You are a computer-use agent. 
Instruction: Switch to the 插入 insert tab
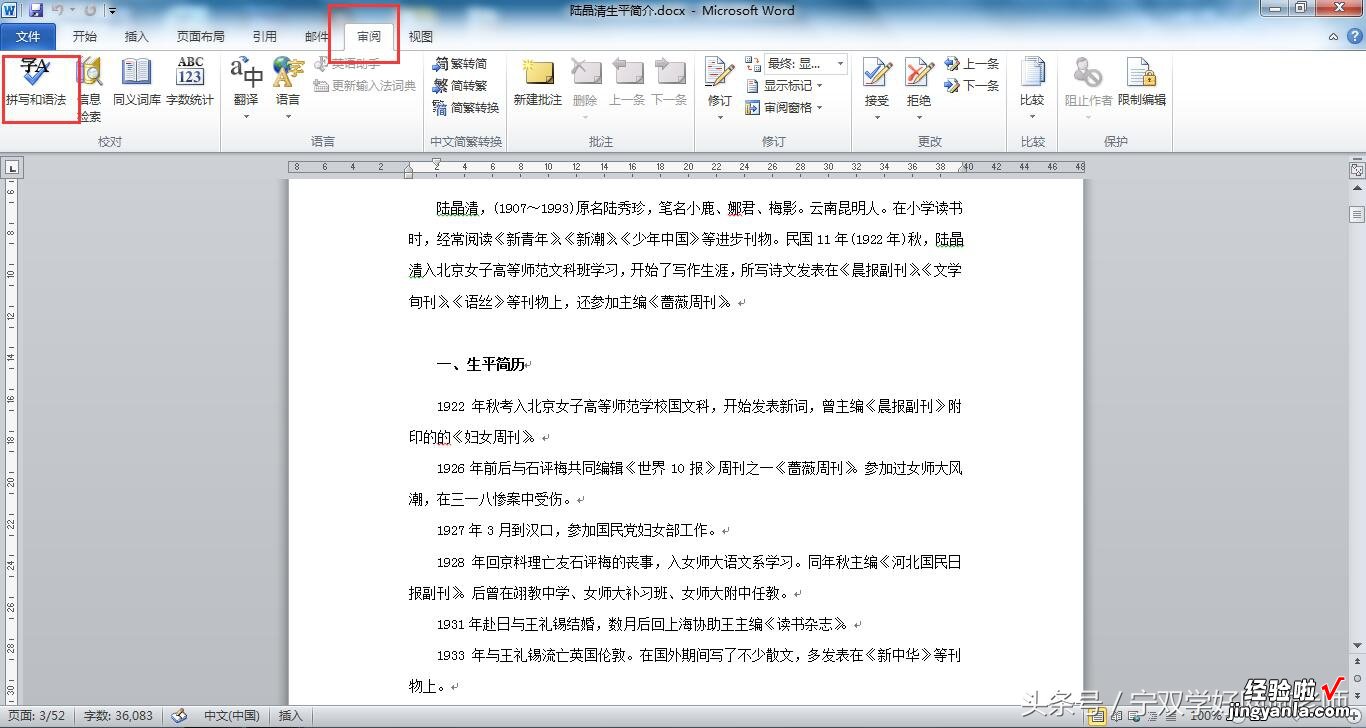click(136, 36)
